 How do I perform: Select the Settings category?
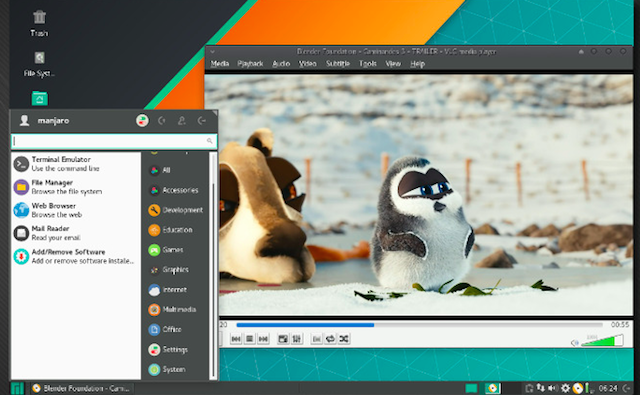point(176,349)
